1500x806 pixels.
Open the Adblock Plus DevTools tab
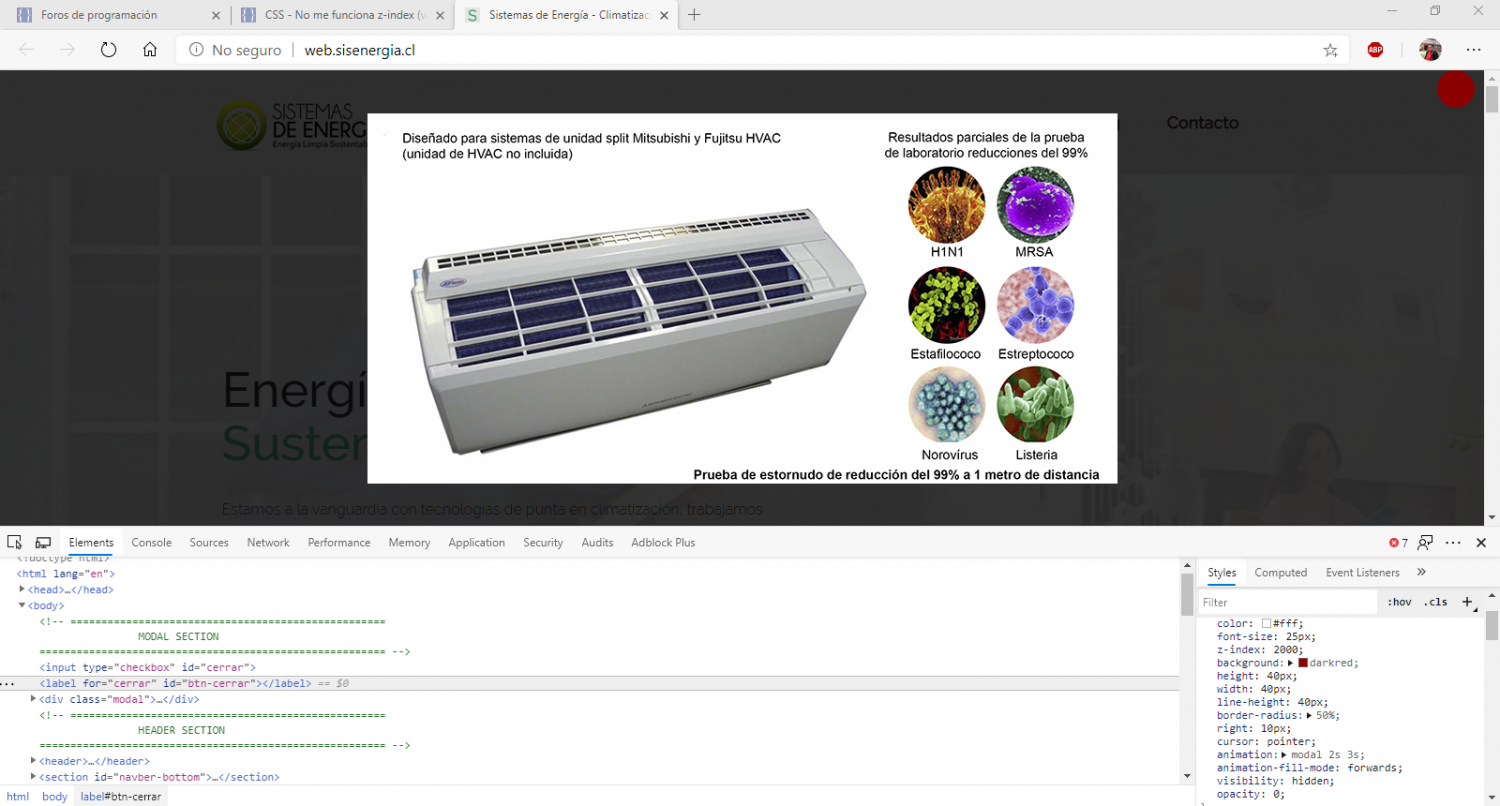663,542
